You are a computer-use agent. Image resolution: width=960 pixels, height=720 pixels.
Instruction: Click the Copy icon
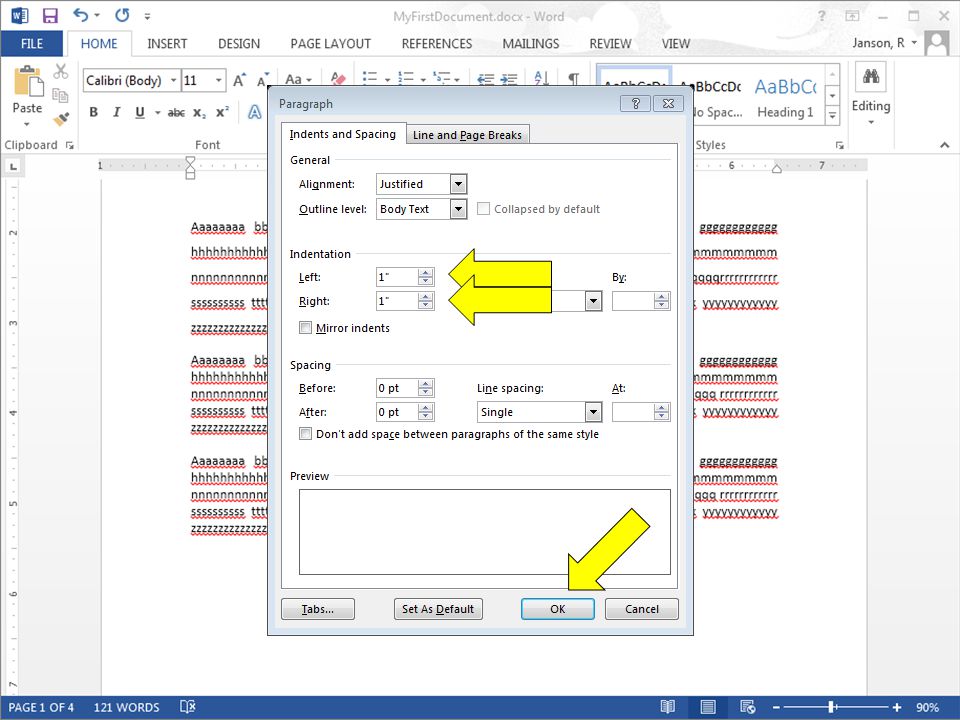click(x=60, y=95)
